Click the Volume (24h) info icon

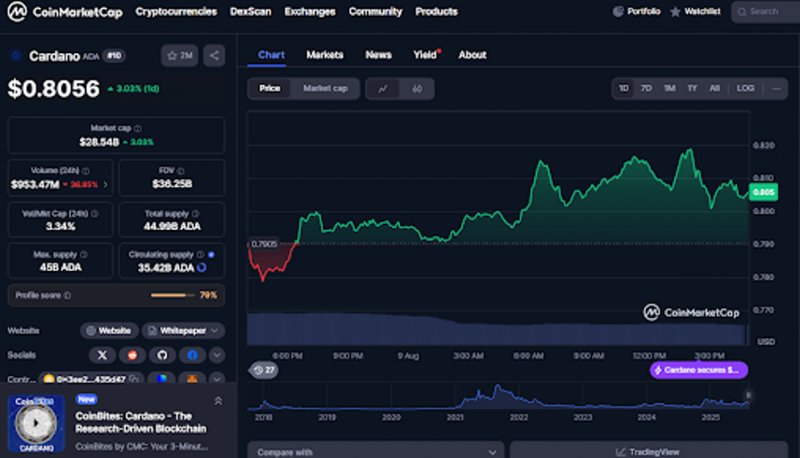[x=86, y=171]
